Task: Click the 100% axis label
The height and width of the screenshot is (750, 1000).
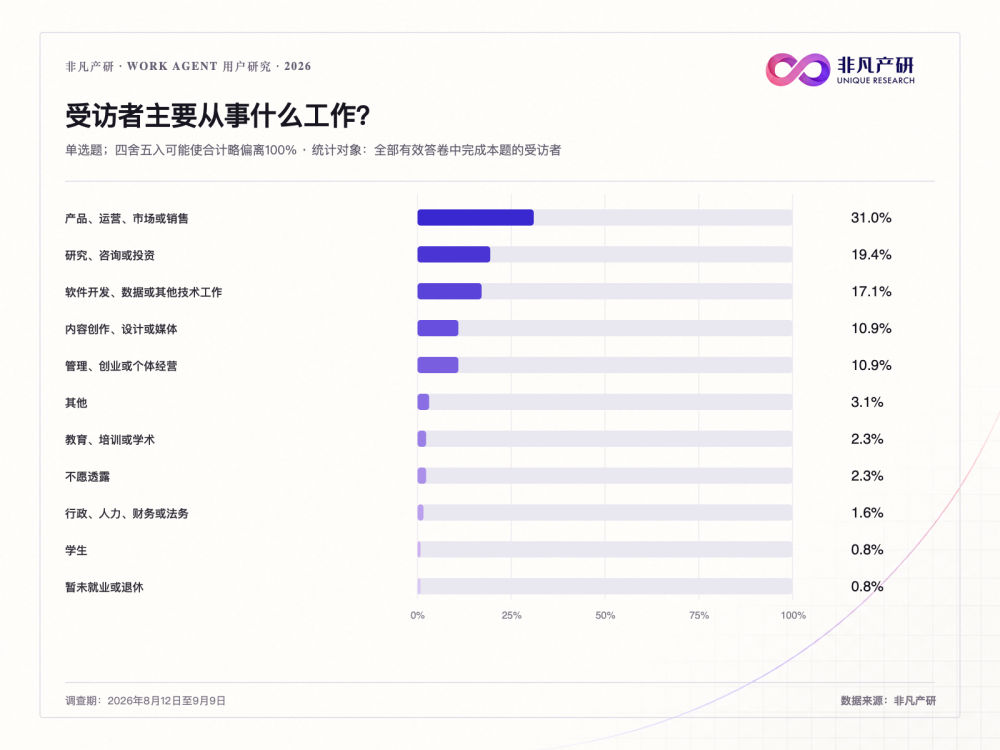Action: point(793,615)
